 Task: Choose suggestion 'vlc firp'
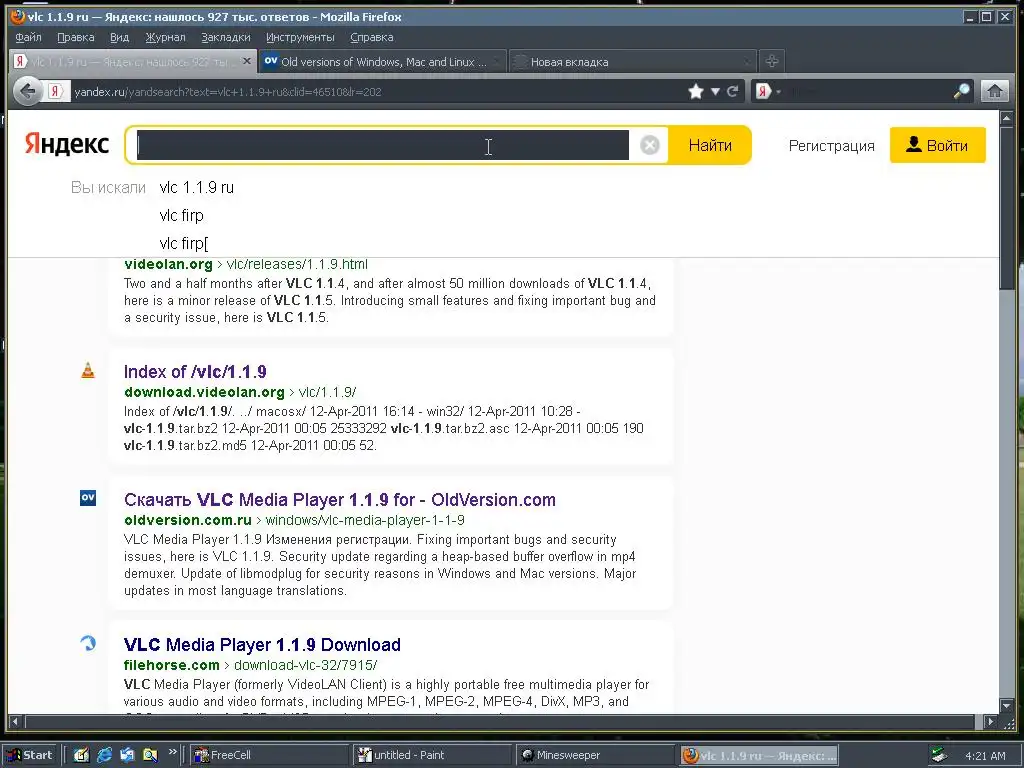coord(182,216)
